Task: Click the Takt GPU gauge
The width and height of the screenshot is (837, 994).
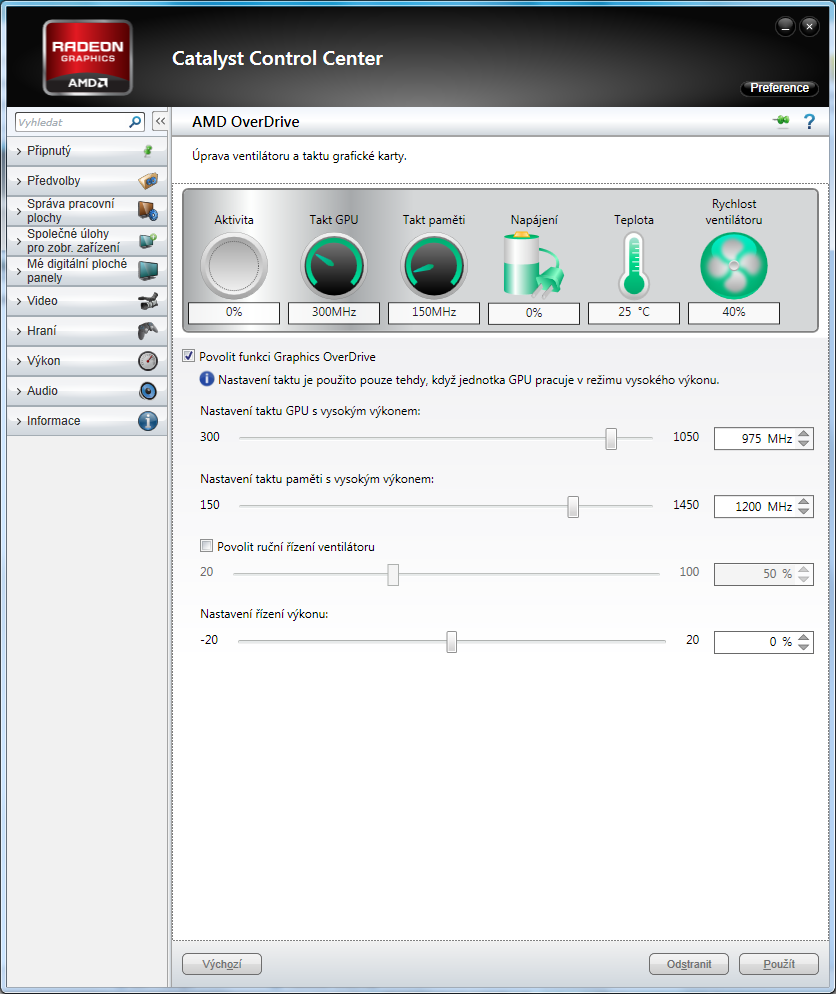Action: (x=334, y=266)
